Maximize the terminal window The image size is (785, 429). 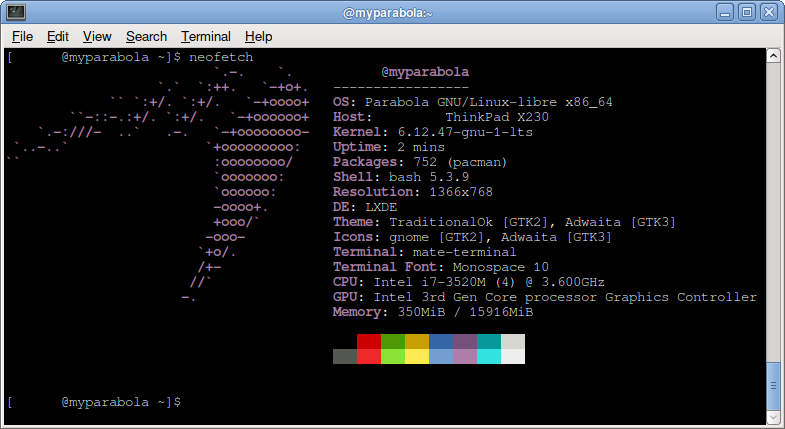click(747, 12)
